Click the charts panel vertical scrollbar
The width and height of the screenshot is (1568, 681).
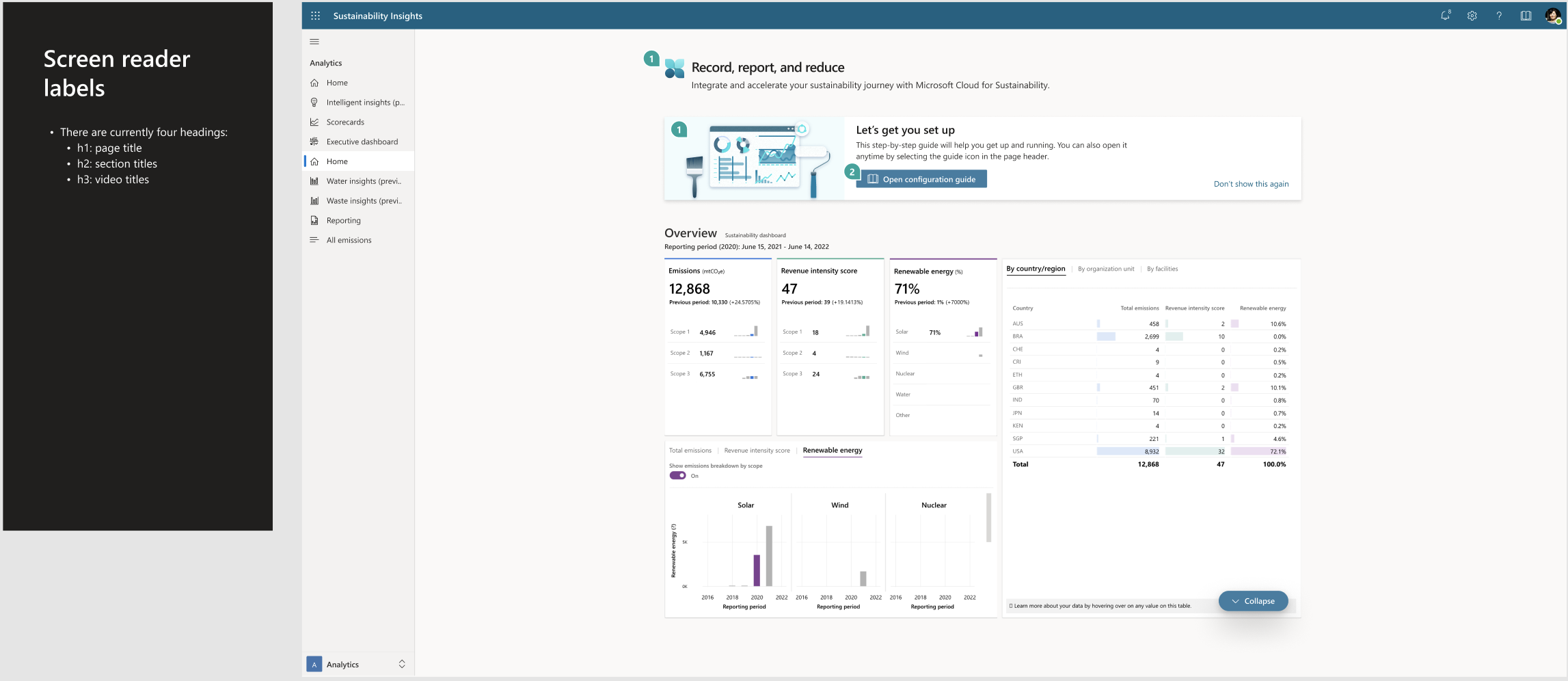click(x=988, y=518)
